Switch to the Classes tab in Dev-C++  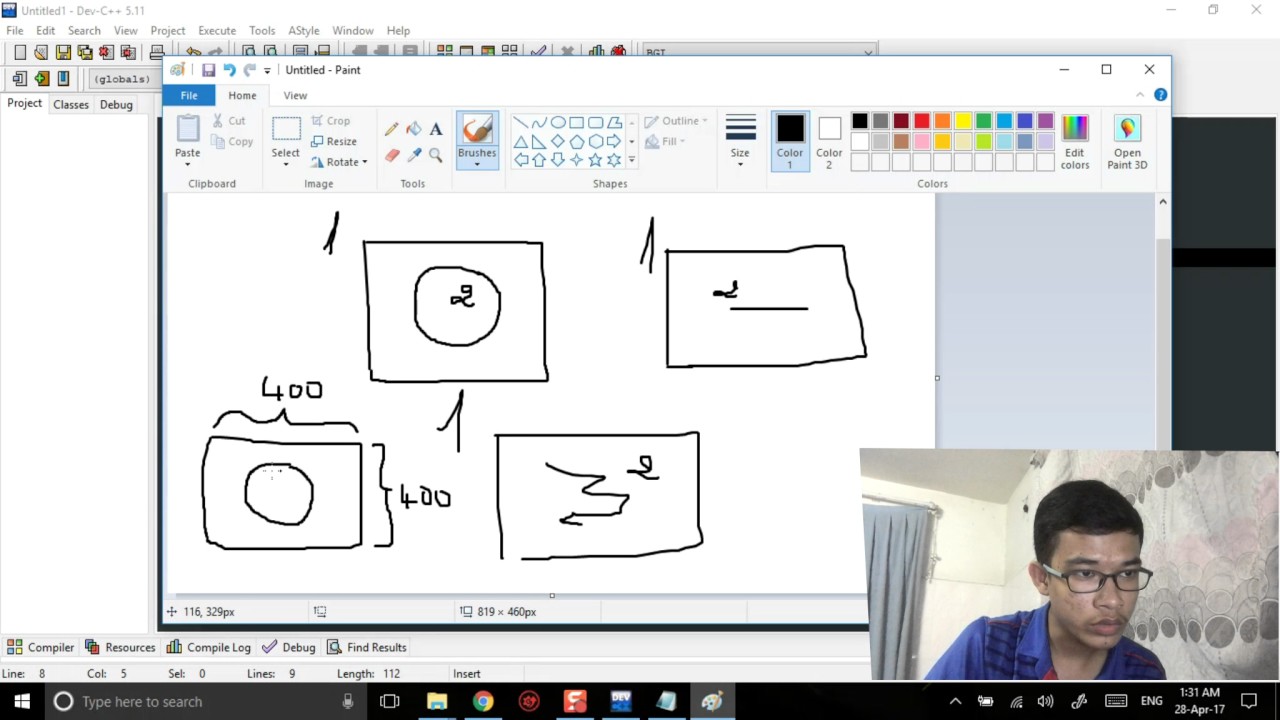tap(71, 104)
